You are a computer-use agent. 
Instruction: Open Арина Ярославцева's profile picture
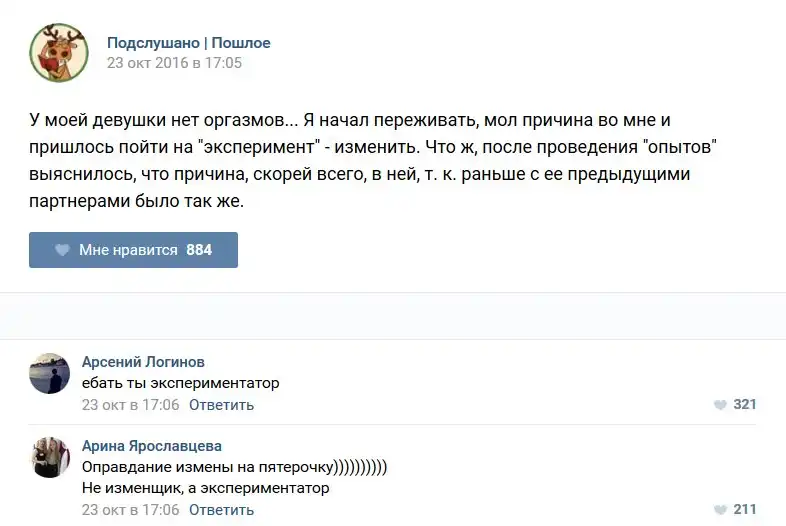(50, 457)
